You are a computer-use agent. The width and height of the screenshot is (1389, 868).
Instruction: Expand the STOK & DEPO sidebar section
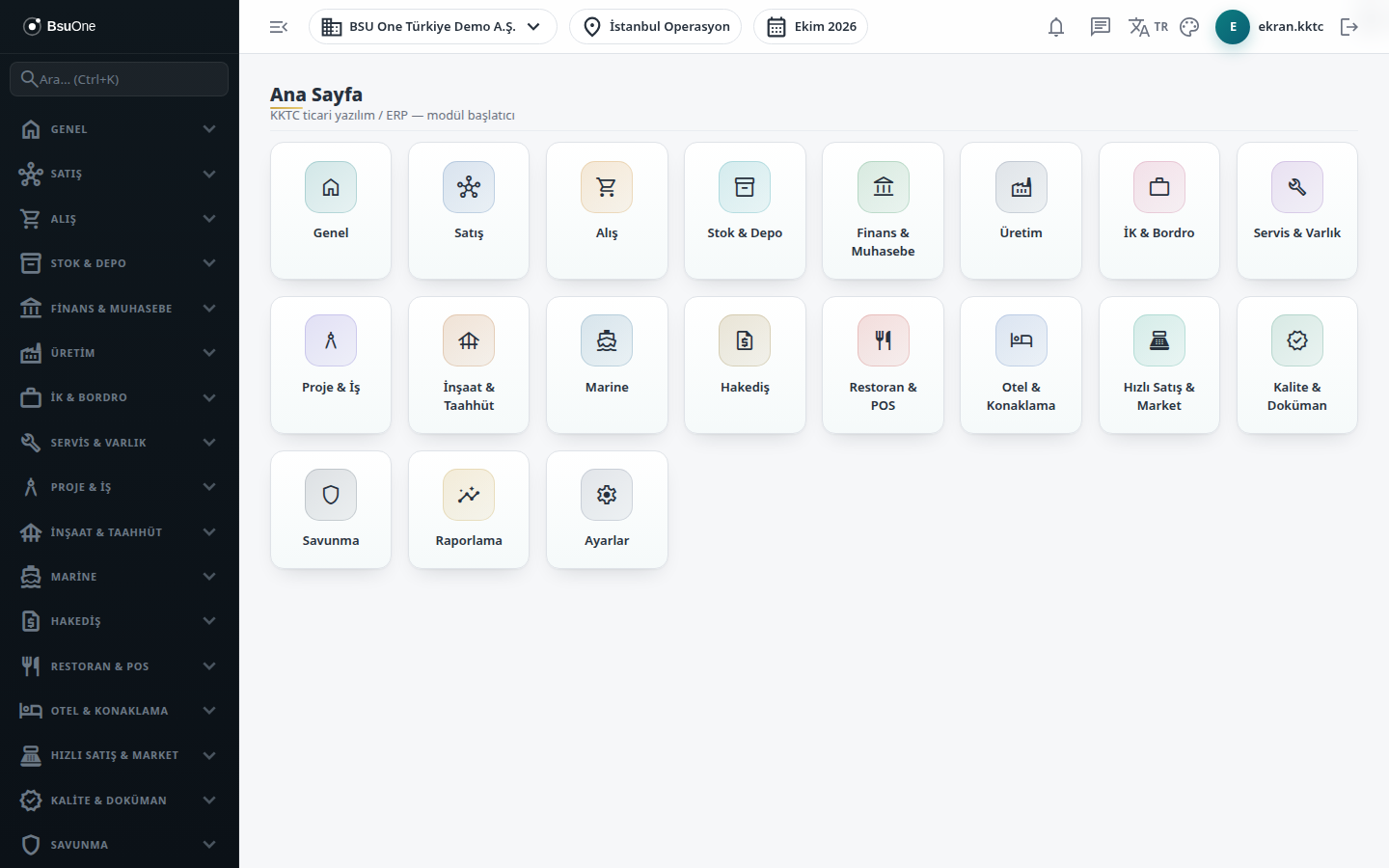point(120,263)
